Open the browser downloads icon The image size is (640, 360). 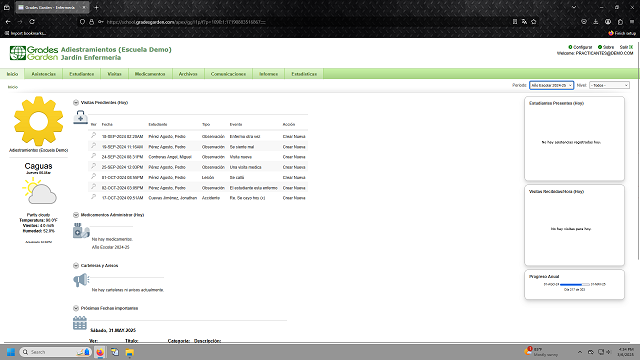point(596,22)
